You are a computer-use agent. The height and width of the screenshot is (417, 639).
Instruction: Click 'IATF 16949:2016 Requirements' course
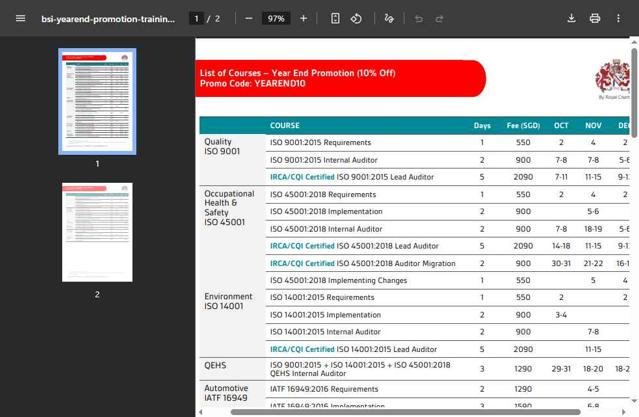click(324, 389)
